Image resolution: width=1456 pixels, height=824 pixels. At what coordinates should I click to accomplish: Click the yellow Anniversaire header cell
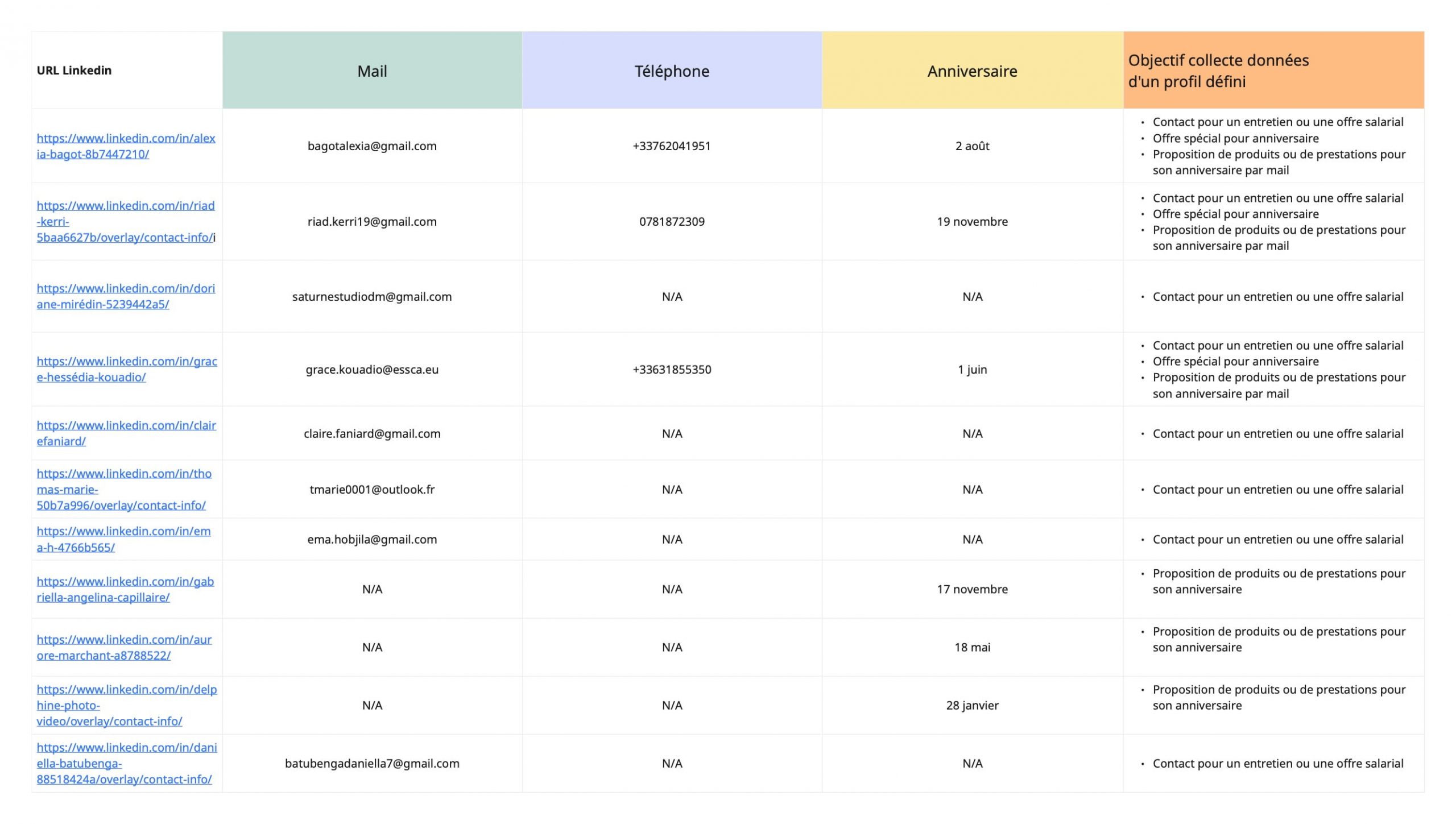(x=972, y=71)
